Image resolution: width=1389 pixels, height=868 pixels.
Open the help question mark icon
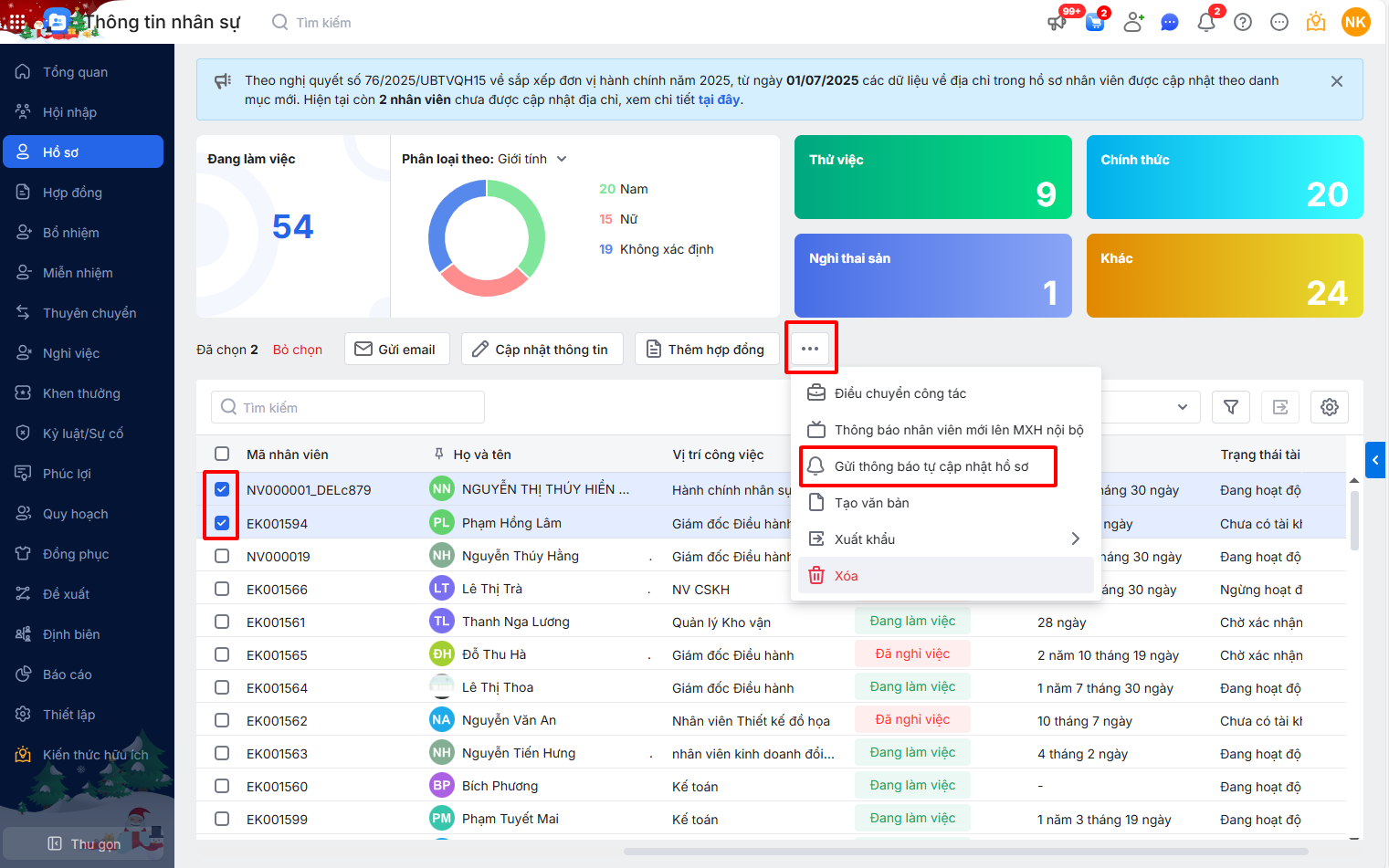(x=1243, y=22)
